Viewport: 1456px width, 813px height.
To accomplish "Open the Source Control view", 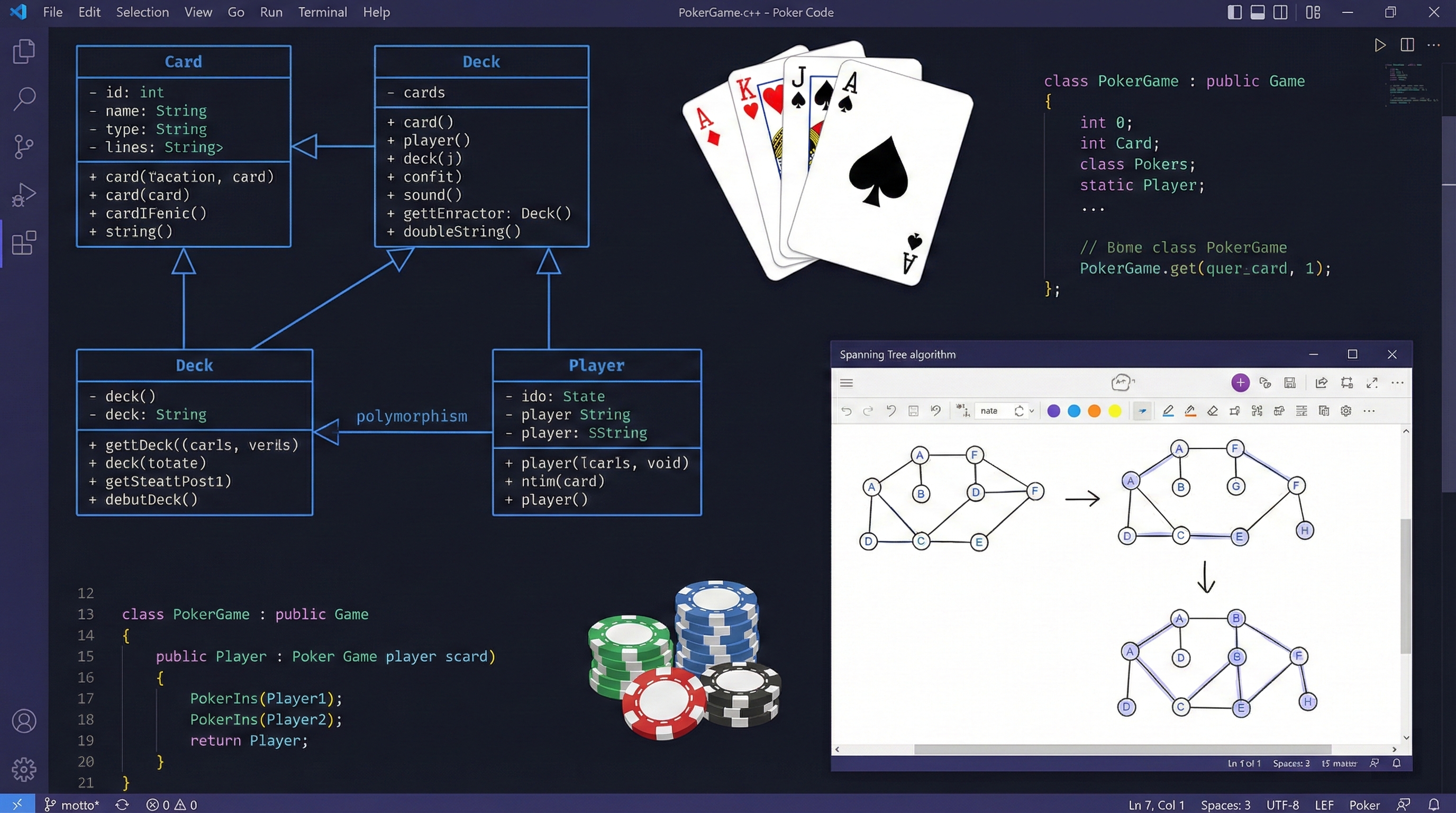I will point(24,146).
